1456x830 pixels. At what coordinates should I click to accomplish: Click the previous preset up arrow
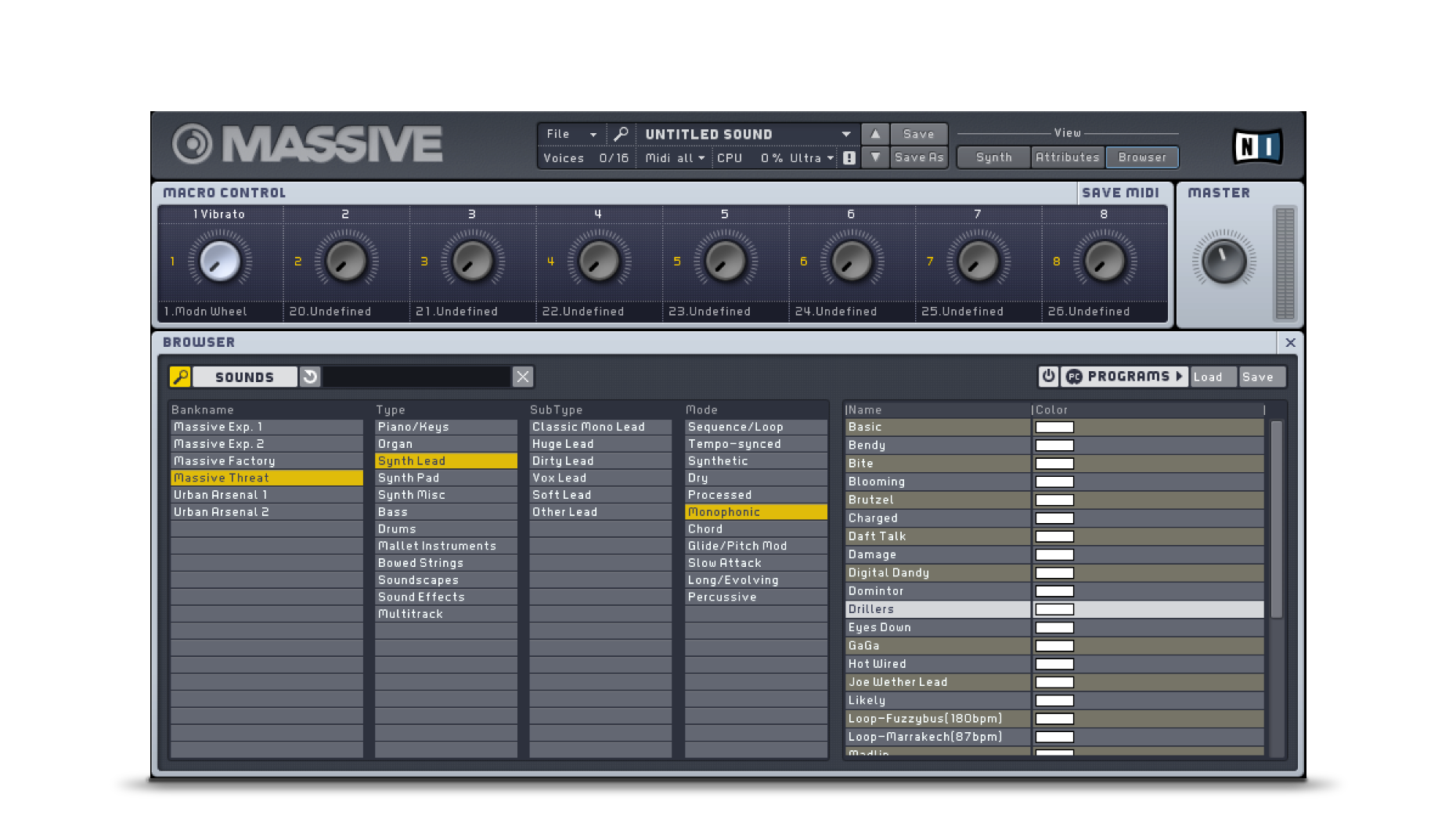point(875,135)
